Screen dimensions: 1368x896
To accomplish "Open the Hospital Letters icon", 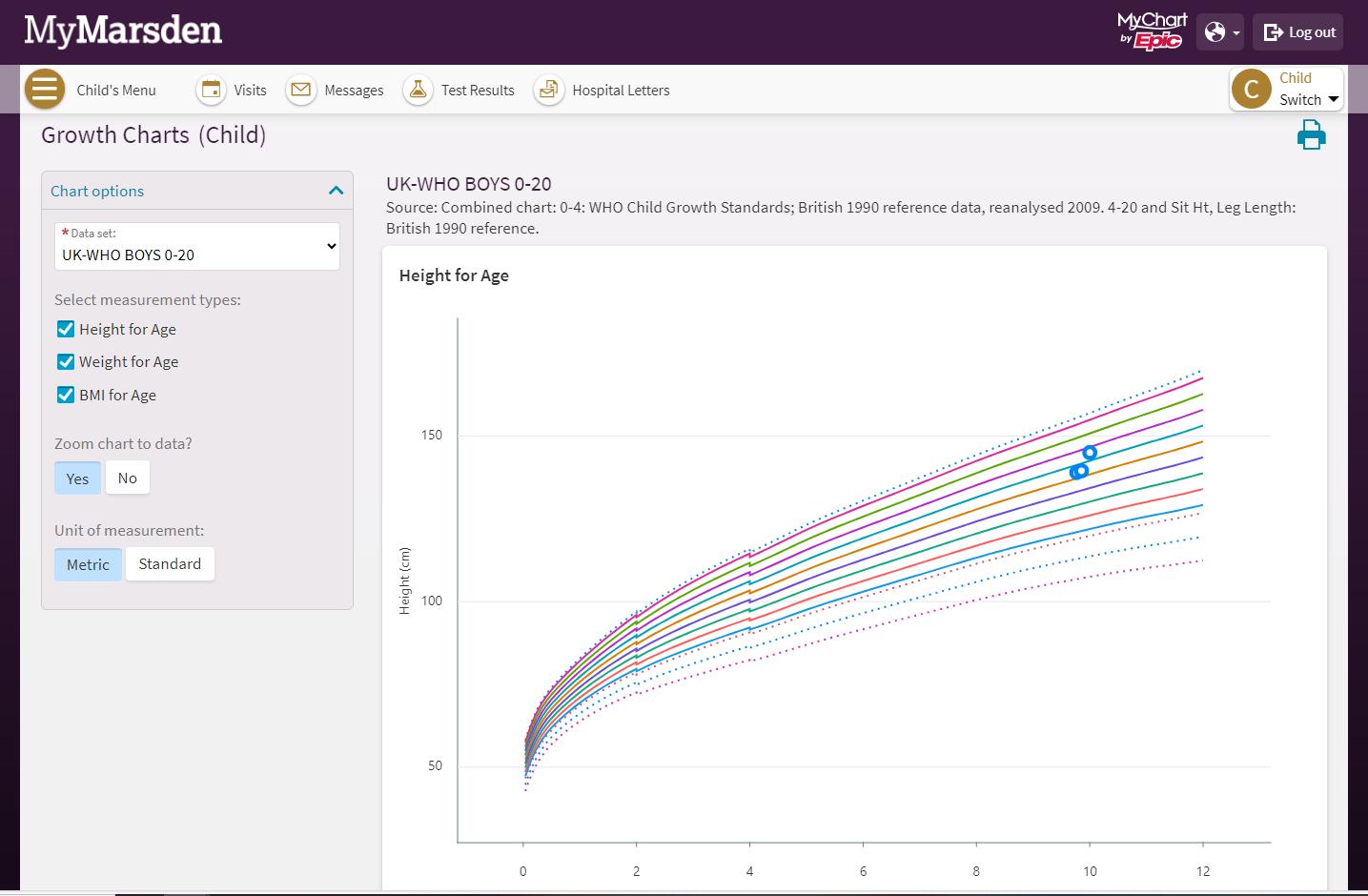I will (548, 90).
